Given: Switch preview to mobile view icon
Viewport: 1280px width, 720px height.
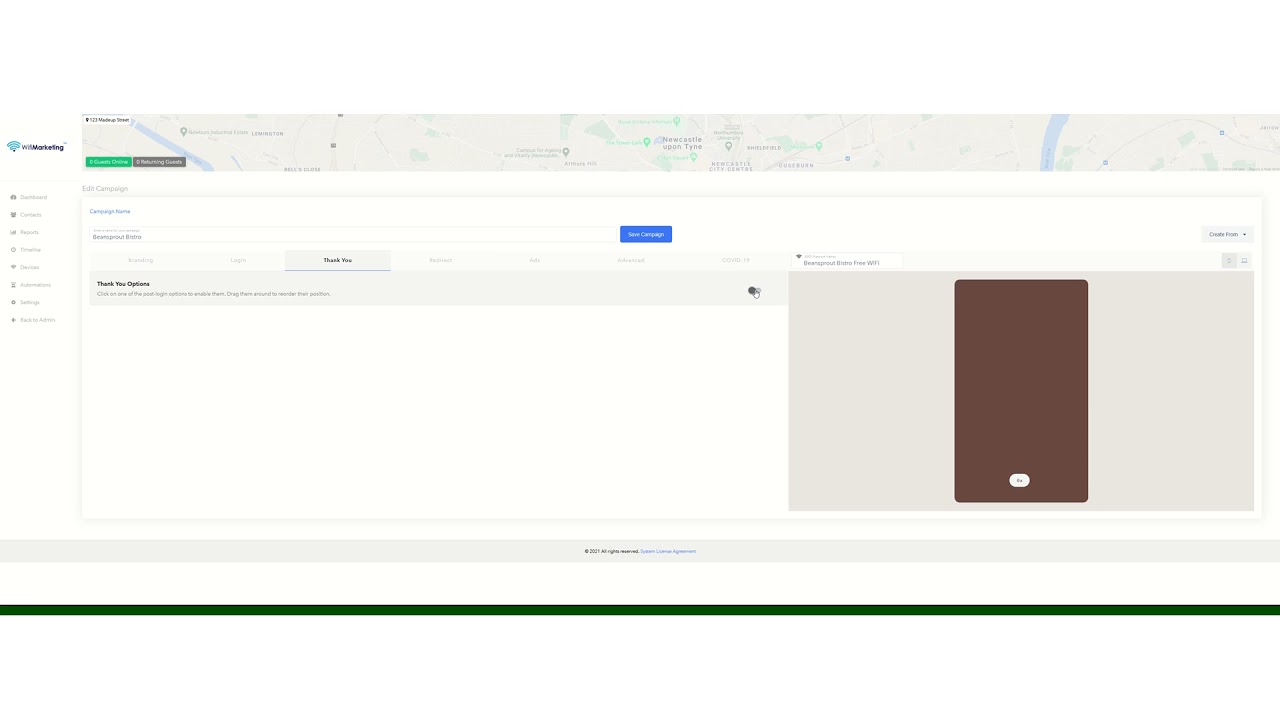Looking at the screenshot, I should [x=1229, y=261].
